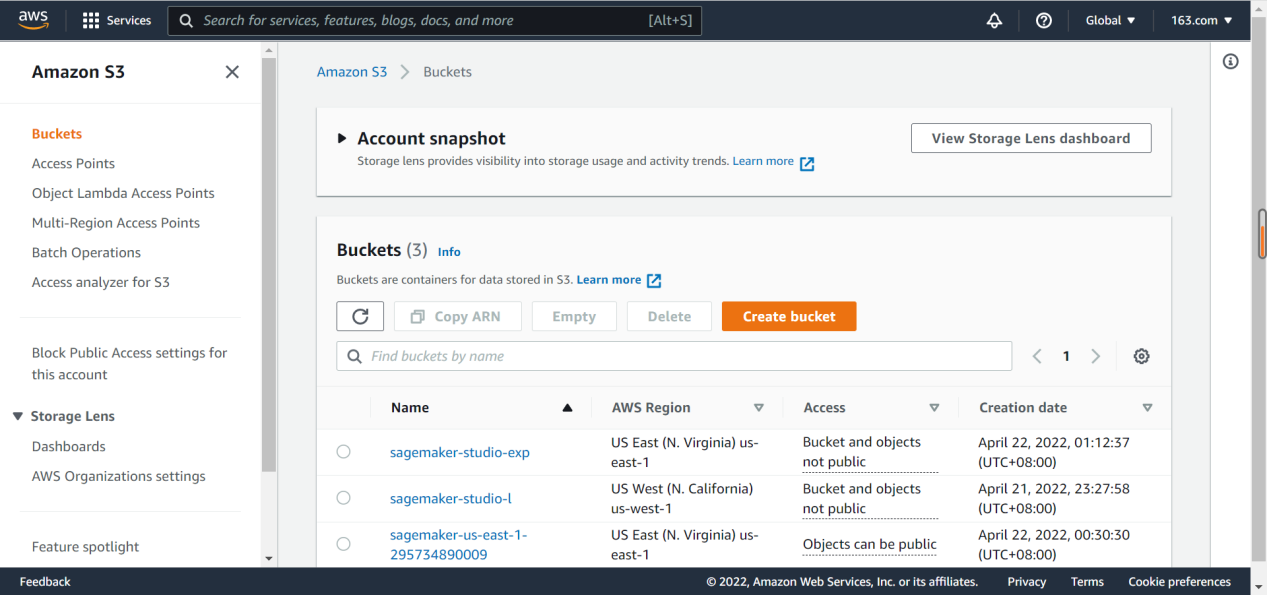Open the help question mark icon
Image resolution: width=1267 pixels, height=595 pixels.
[1044, 20]
